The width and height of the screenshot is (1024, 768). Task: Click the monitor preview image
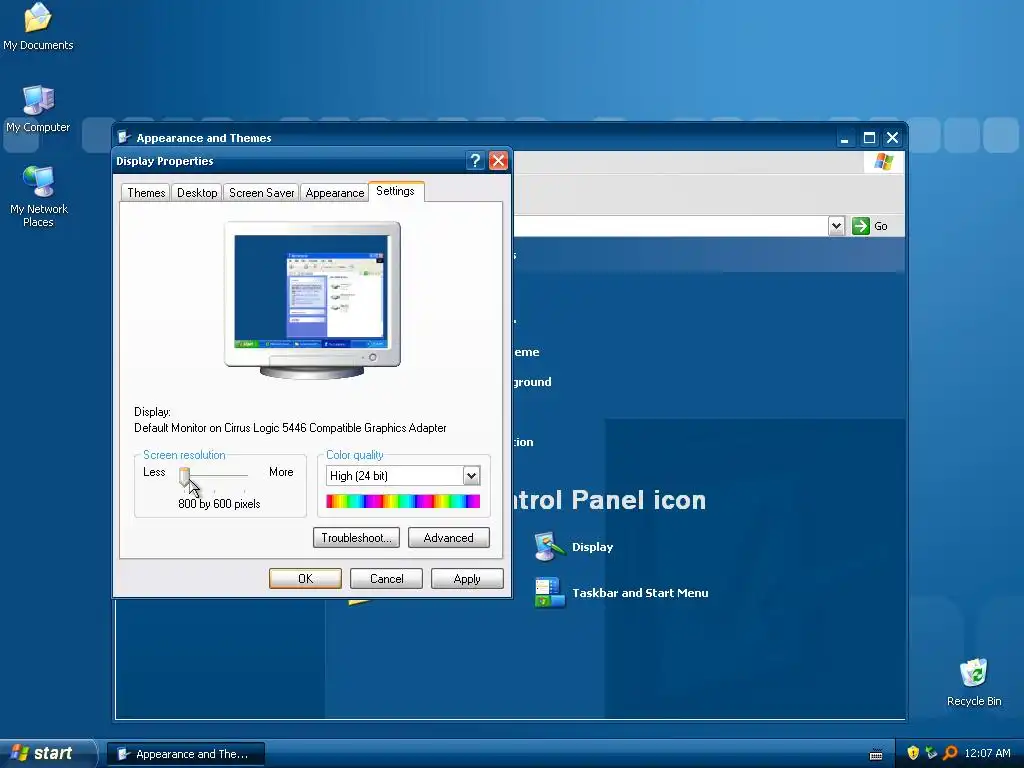click(312, 300)
